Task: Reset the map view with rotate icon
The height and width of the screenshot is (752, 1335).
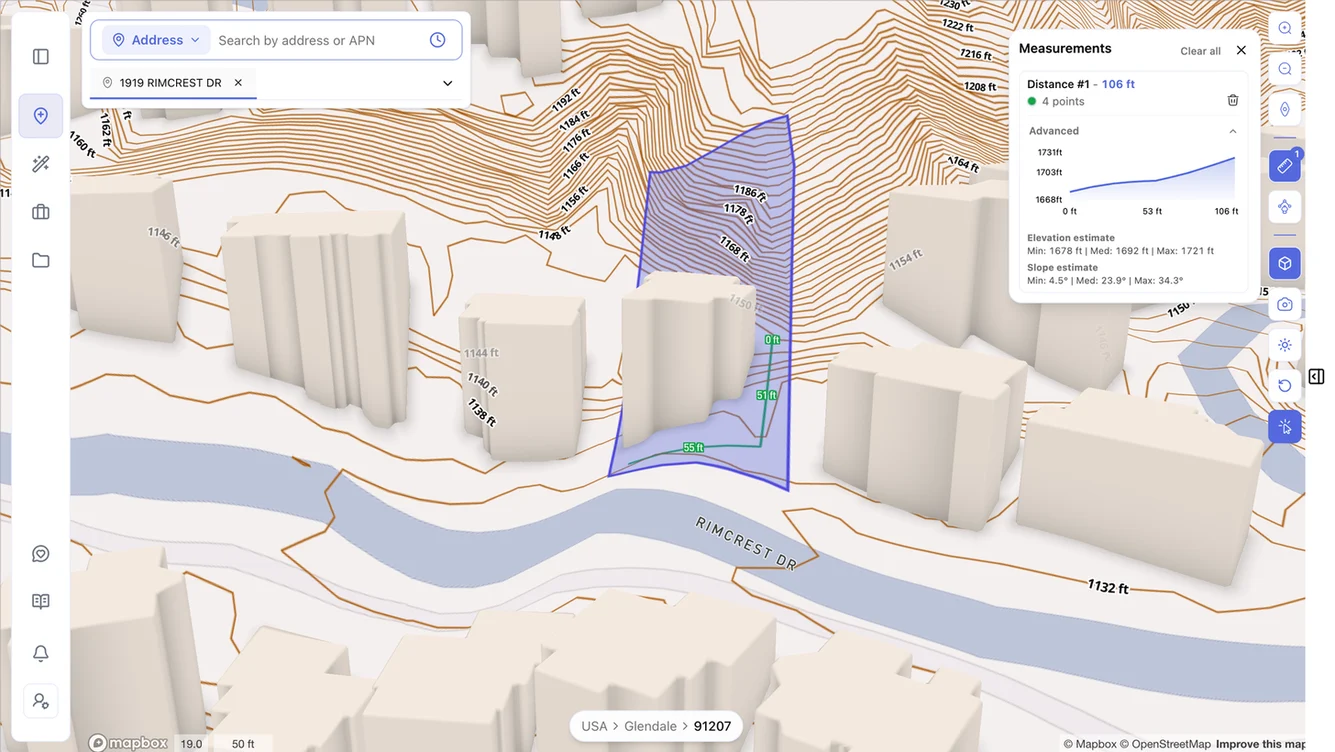Action: click(1285, 385)
